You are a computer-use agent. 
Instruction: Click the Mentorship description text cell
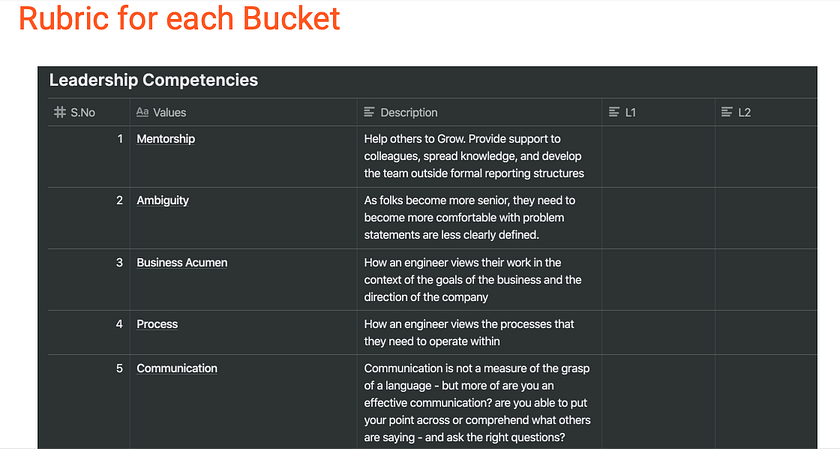[474, 156]
